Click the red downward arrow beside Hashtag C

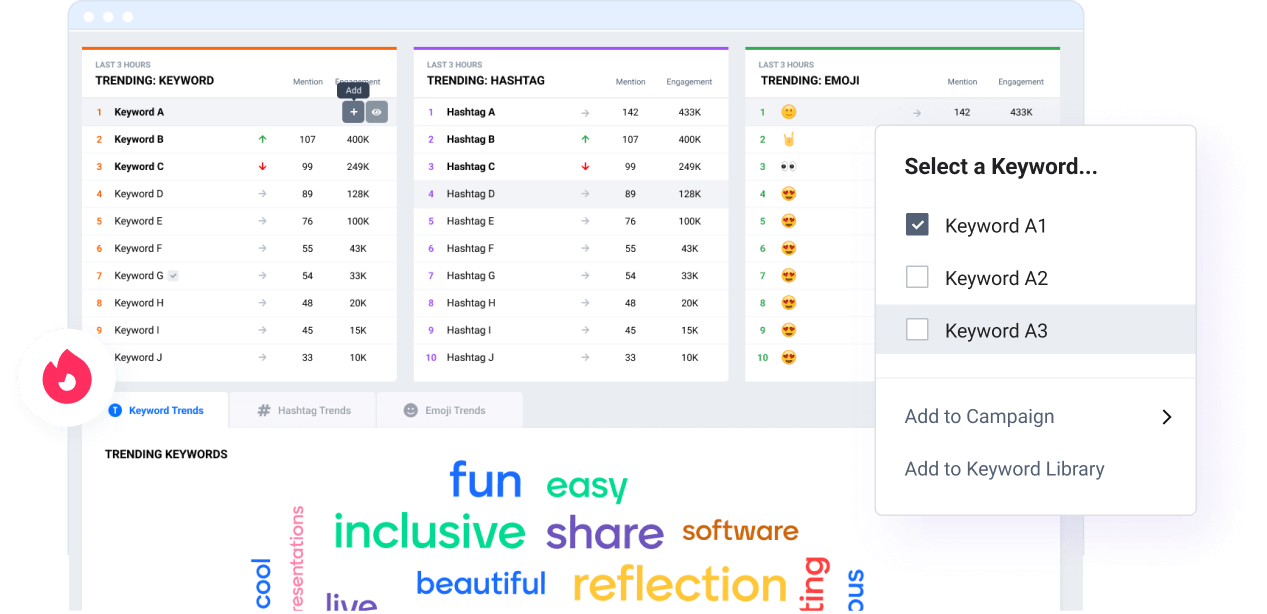(584, 166)
